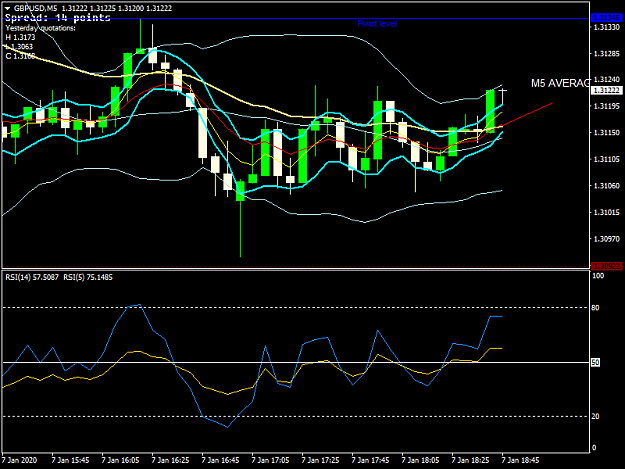Select the blue pivot price tag 1.31345
The image size is (625, 469).
[x=607, y=18]
